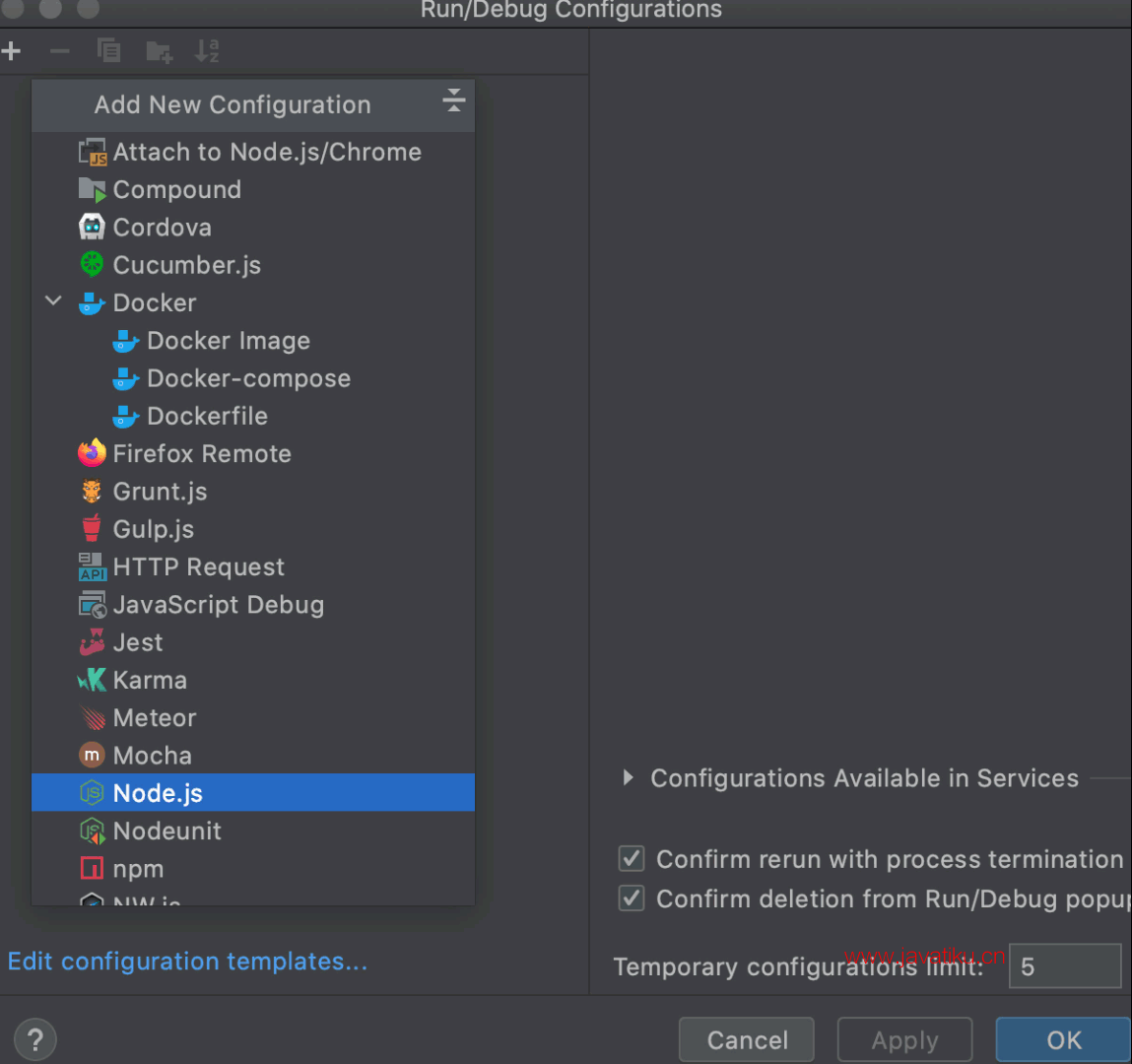Click the Docker whale icon of the Docker group
This screenshot has width=1132, height=1064.
(92, 303)
